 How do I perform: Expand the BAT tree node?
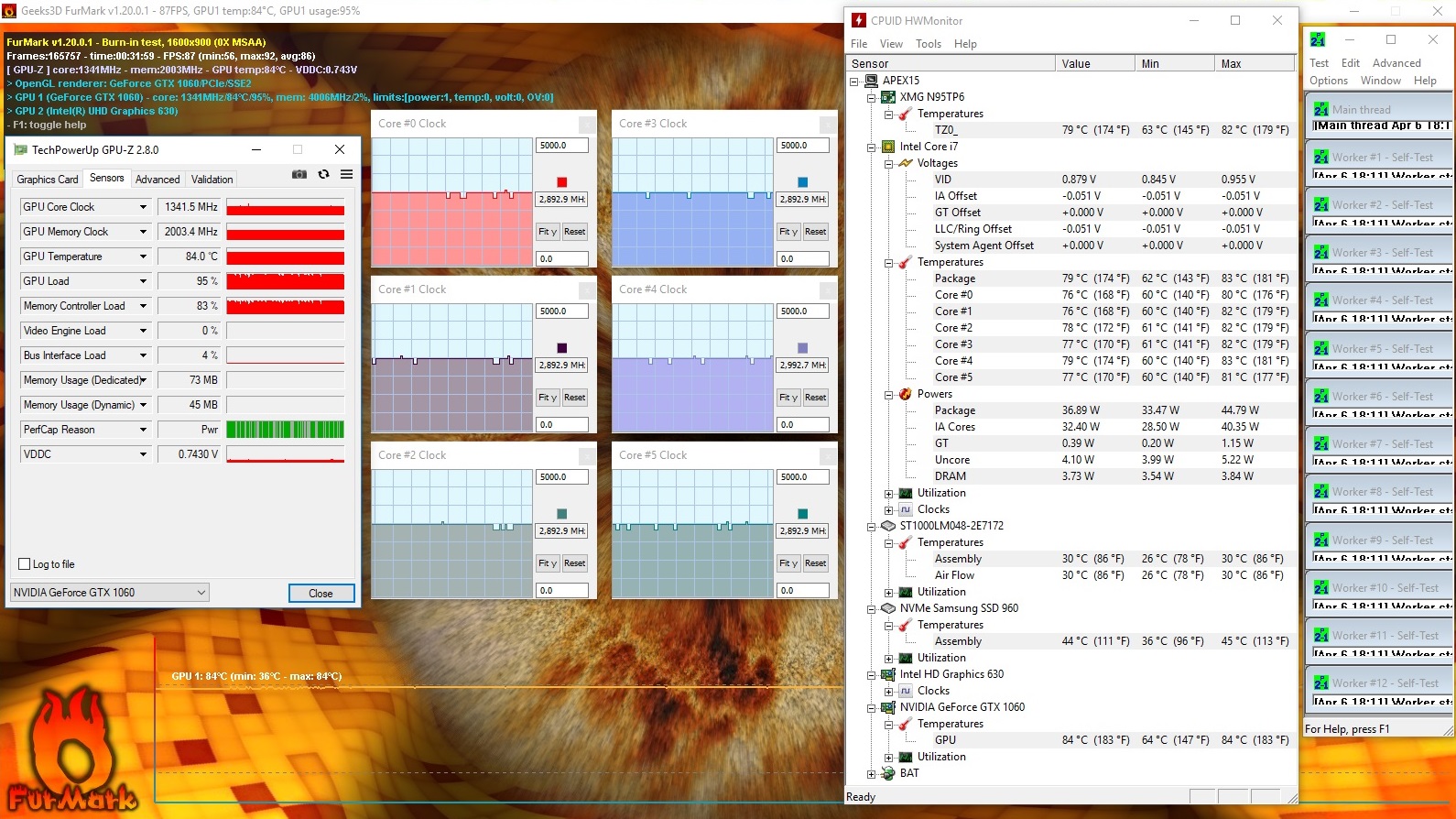[872, 773]
